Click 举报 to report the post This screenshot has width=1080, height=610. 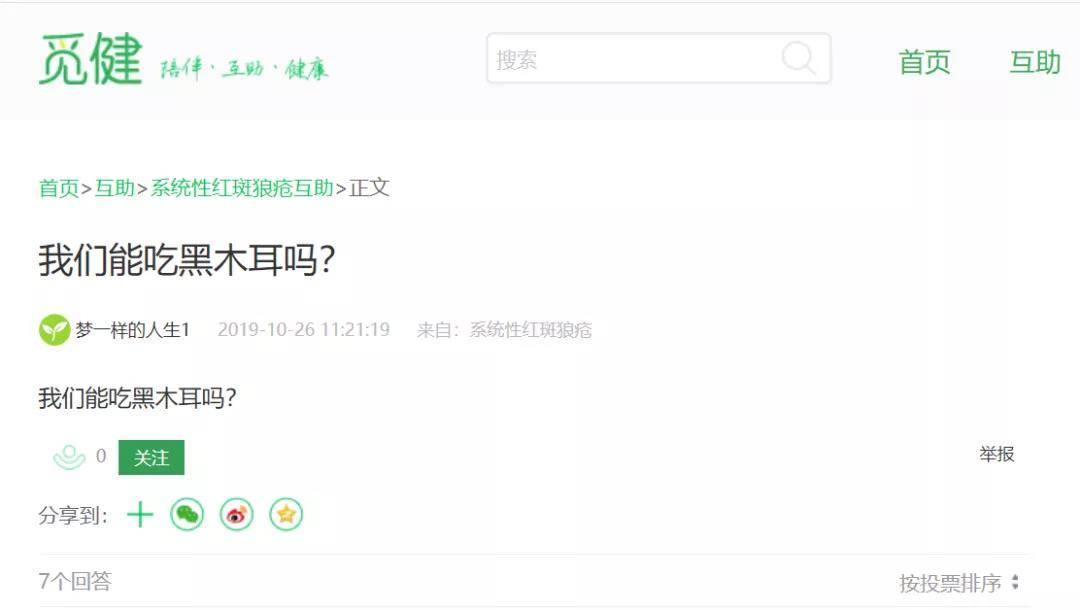click(x=997, y=454)
